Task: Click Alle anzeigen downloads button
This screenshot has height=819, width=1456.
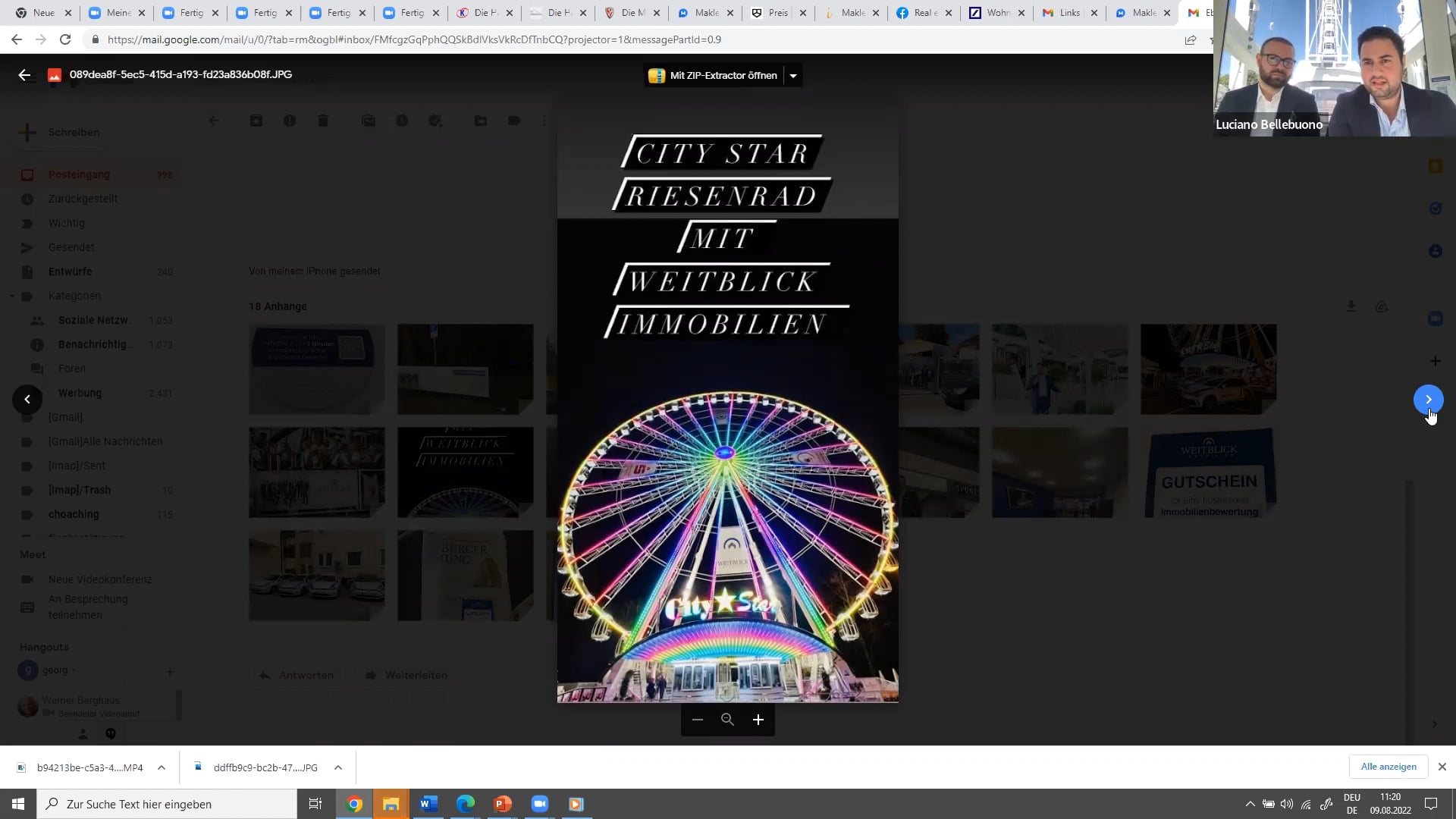Action: [1389, 767]
